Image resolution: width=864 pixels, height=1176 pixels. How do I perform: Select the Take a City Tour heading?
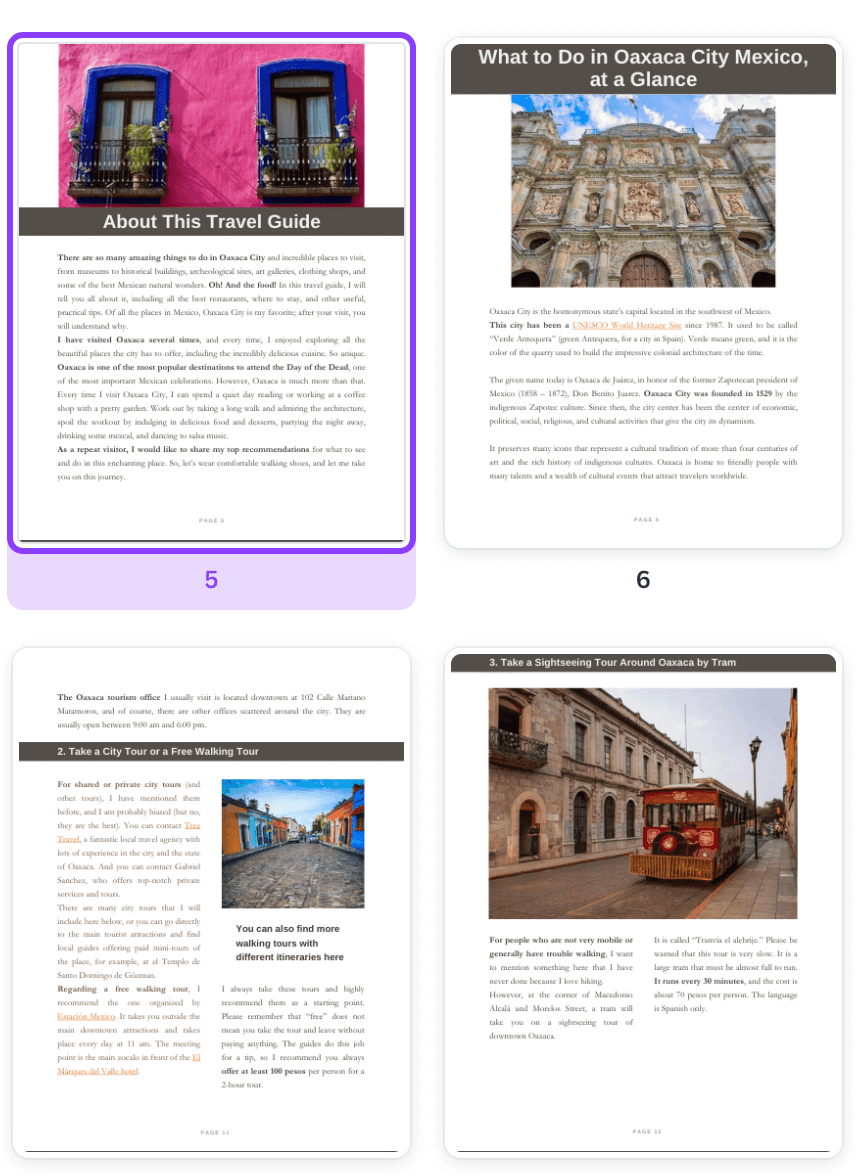158,752
